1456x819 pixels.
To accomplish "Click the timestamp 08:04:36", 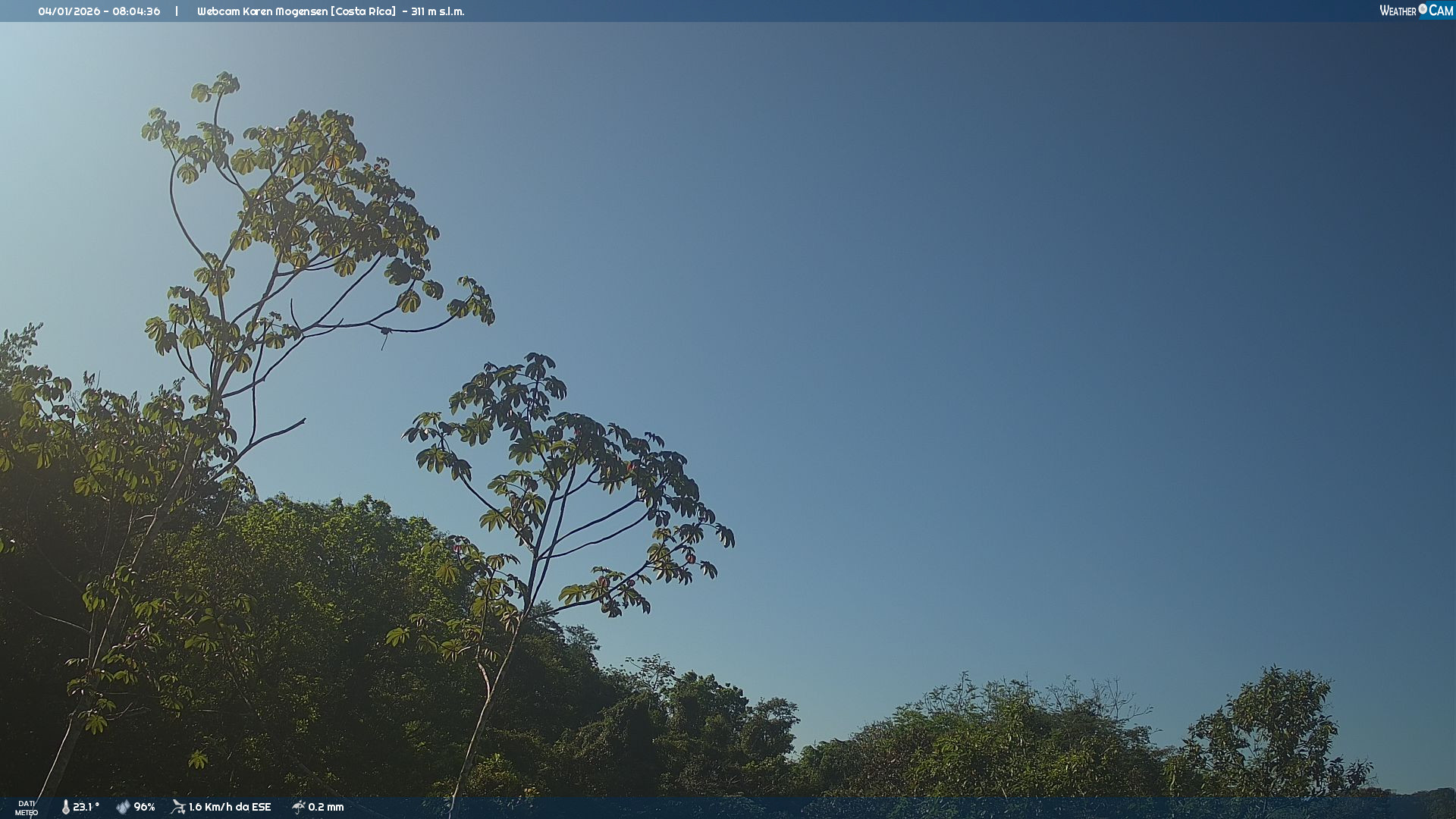I will click(x=136, y=11).
